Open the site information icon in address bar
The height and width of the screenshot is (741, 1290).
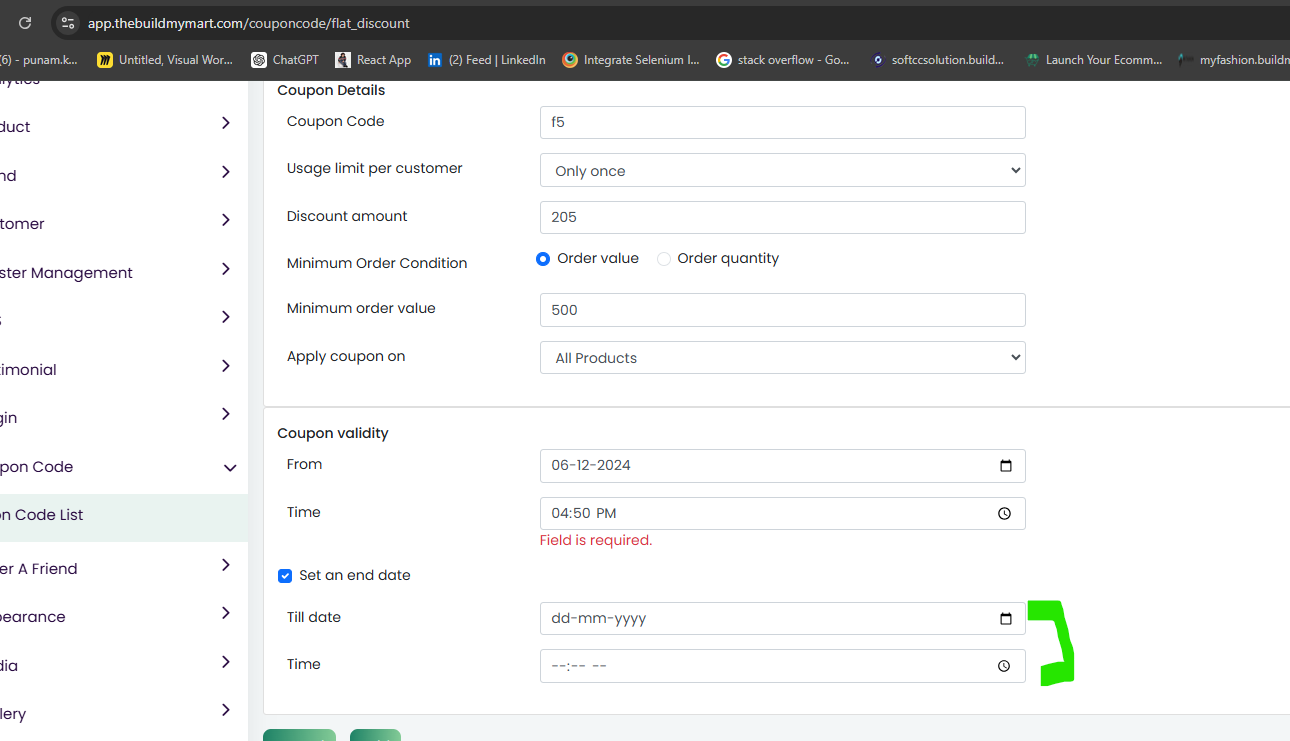(x=67, y=22)
